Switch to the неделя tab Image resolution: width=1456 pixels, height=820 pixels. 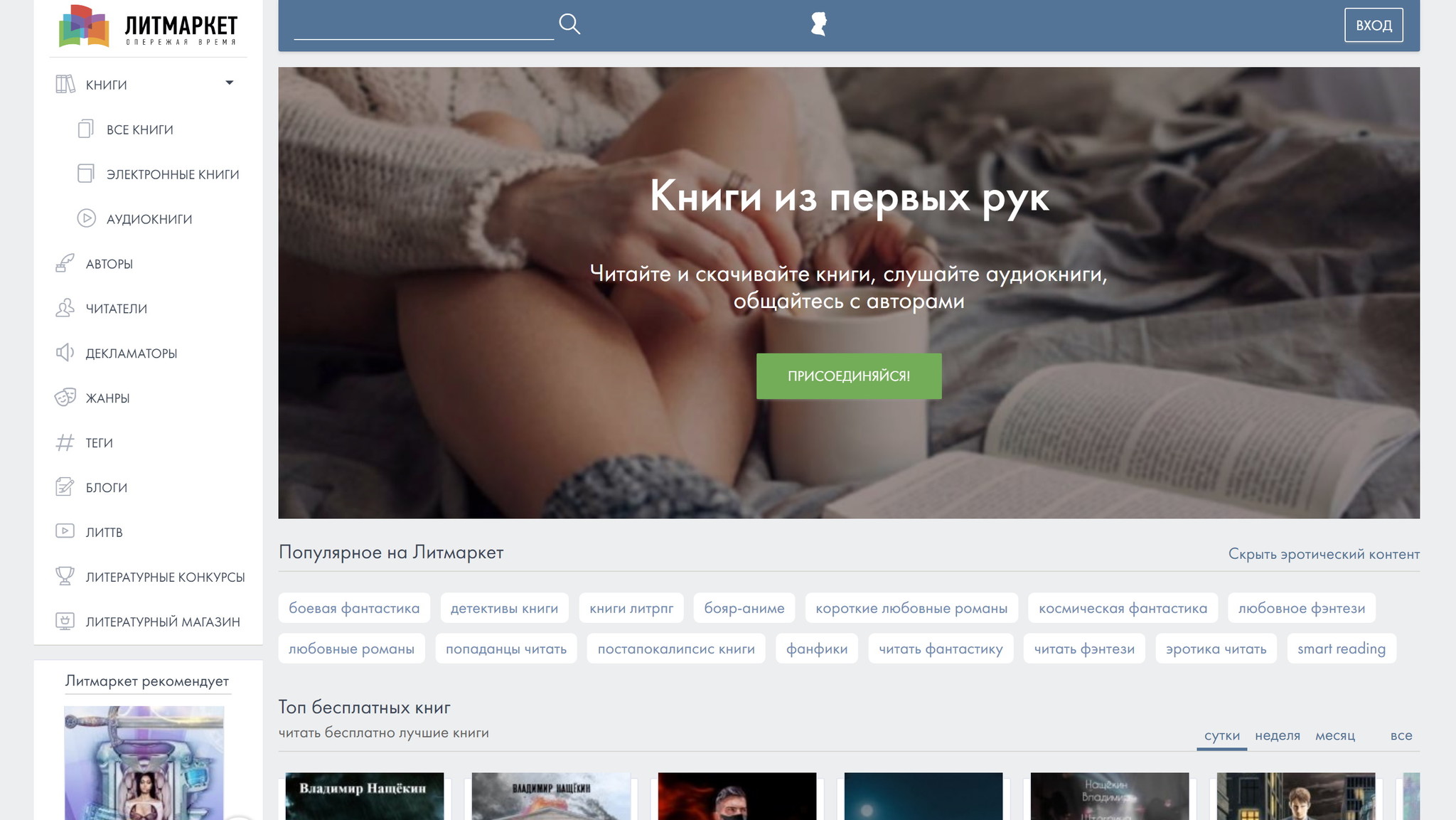1277,735
